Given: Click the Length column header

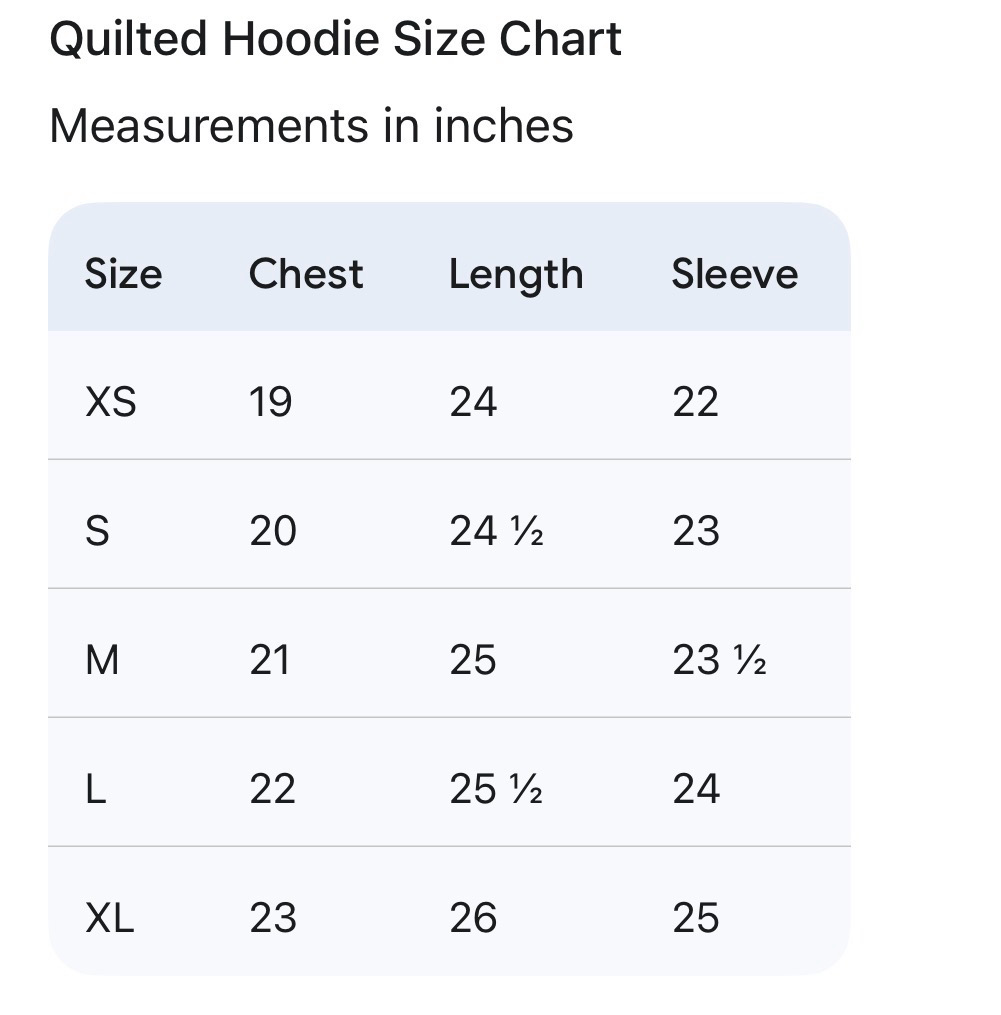Looking at the screenshot, I should click(x=516, y=275).
